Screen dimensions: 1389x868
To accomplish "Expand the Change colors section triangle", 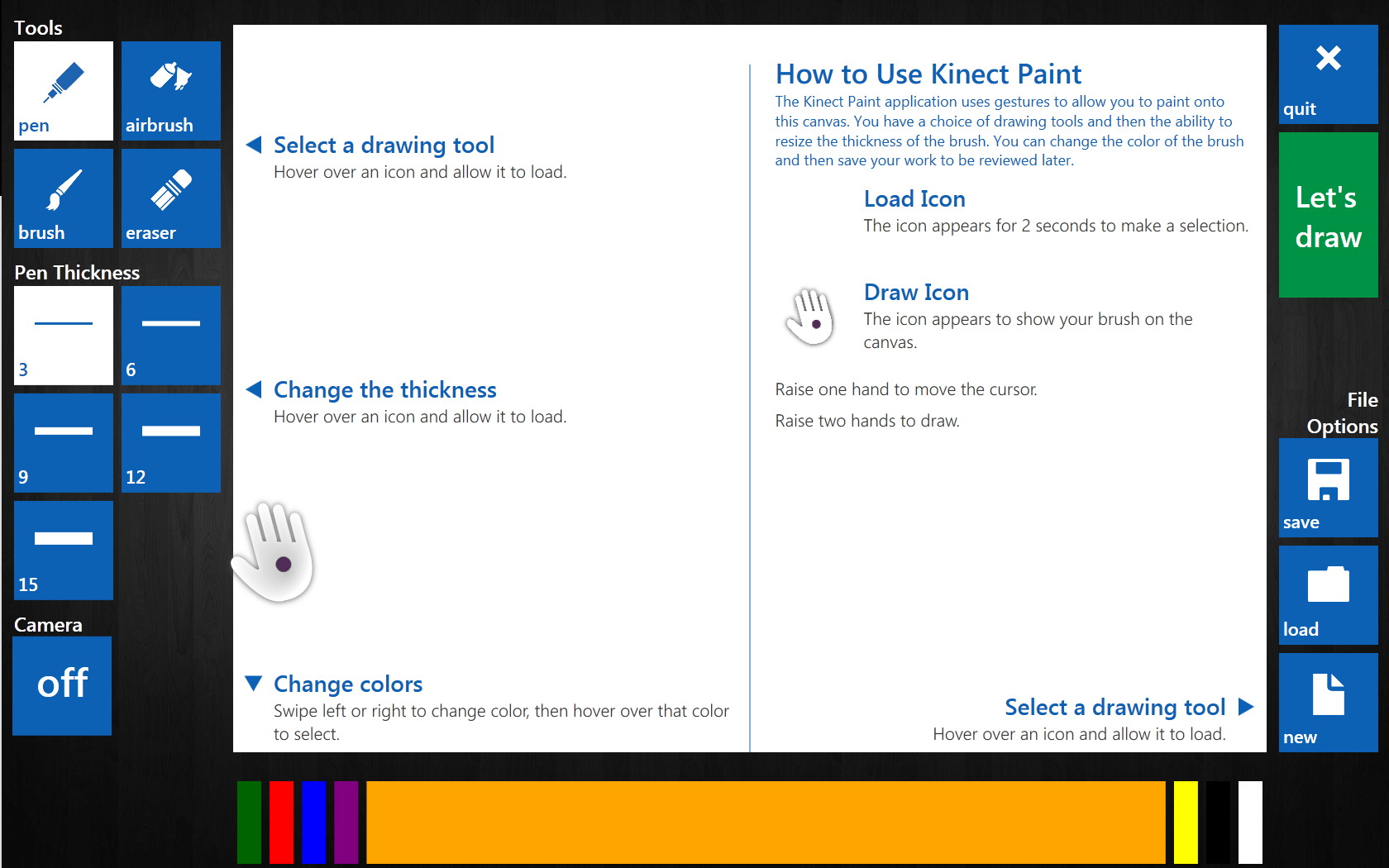I will [x=255, y=684].
